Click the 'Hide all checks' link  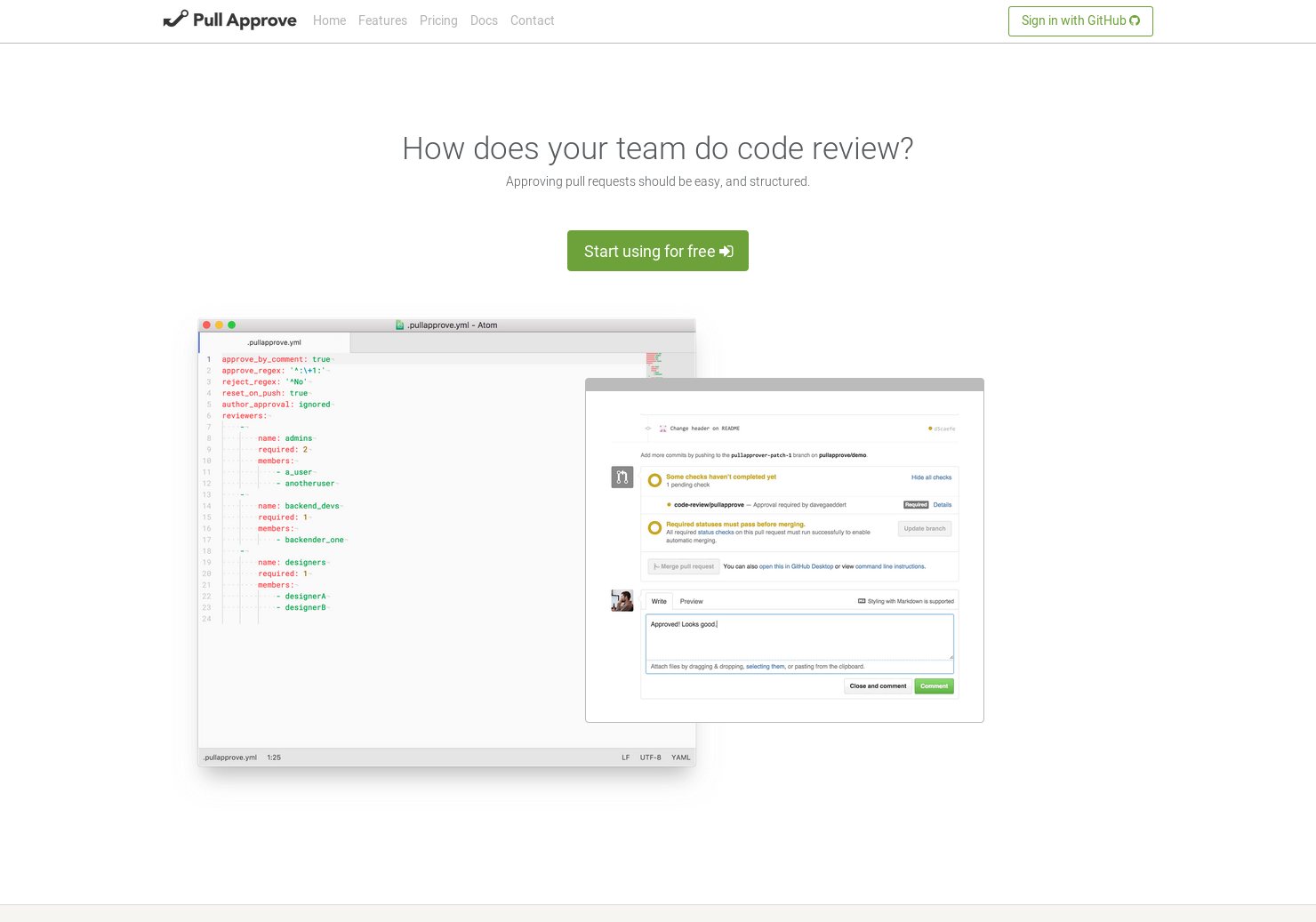(931, 477)
